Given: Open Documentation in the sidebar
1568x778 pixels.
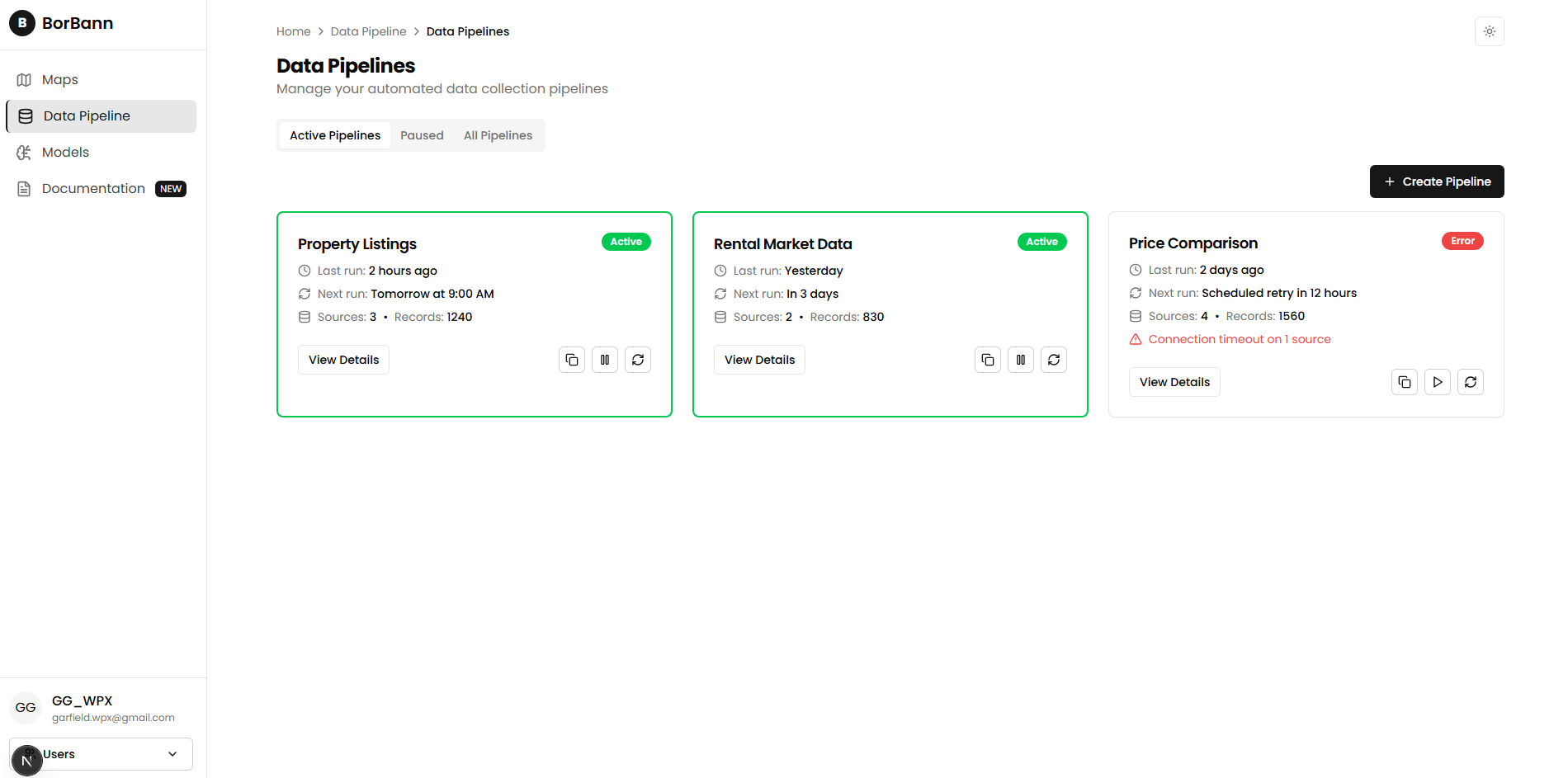Looking at the screenshot, I should point(93,189).
